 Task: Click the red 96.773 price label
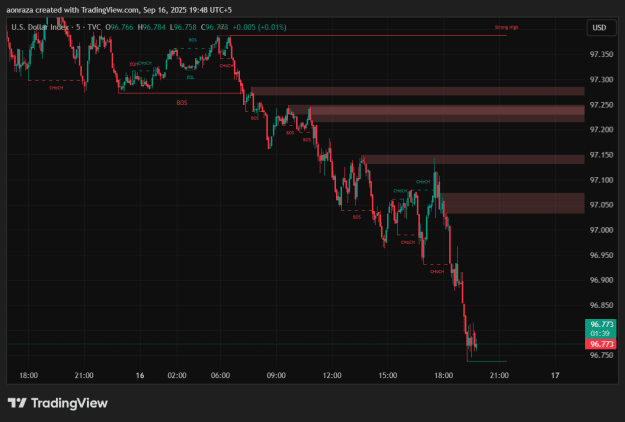pyautogui.click(x=601, y=344)
